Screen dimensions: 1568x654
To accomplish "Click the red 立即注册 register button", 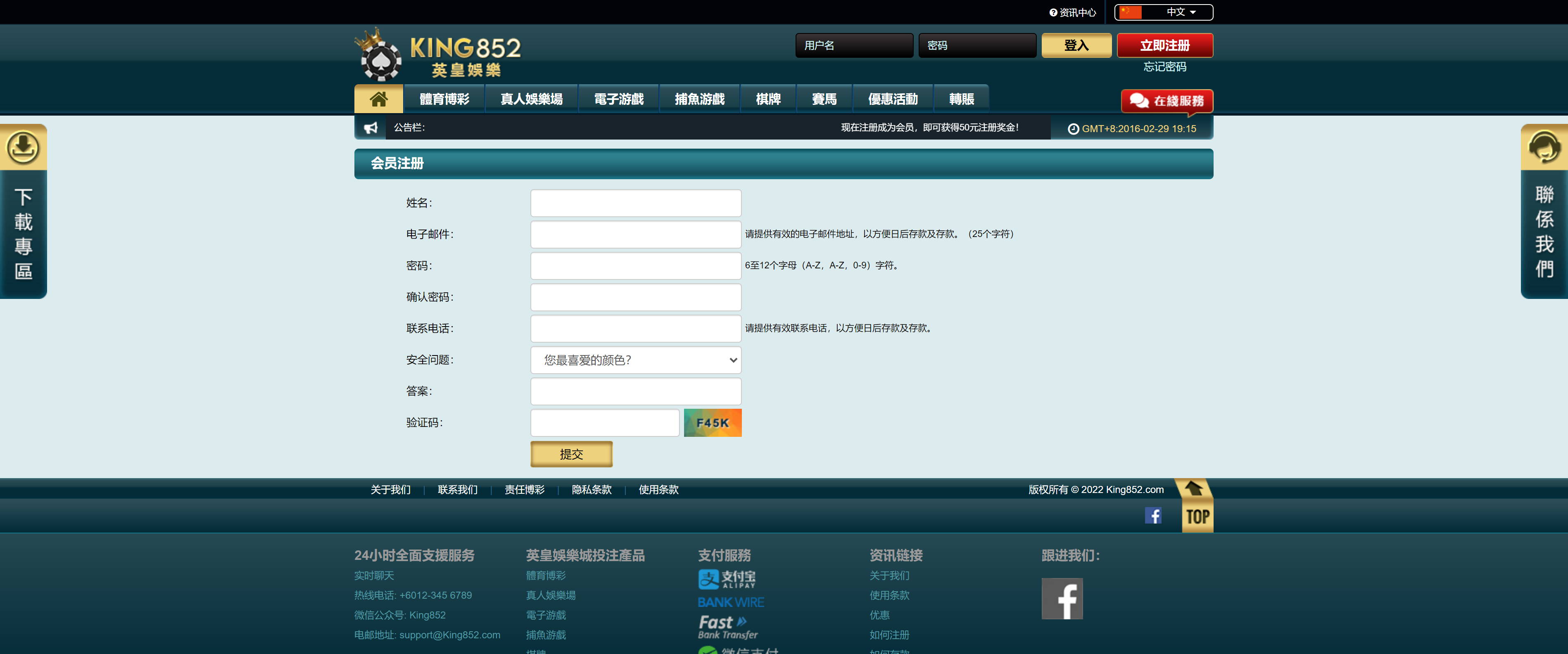I will pyautogui.click(x=1164, y=46).
